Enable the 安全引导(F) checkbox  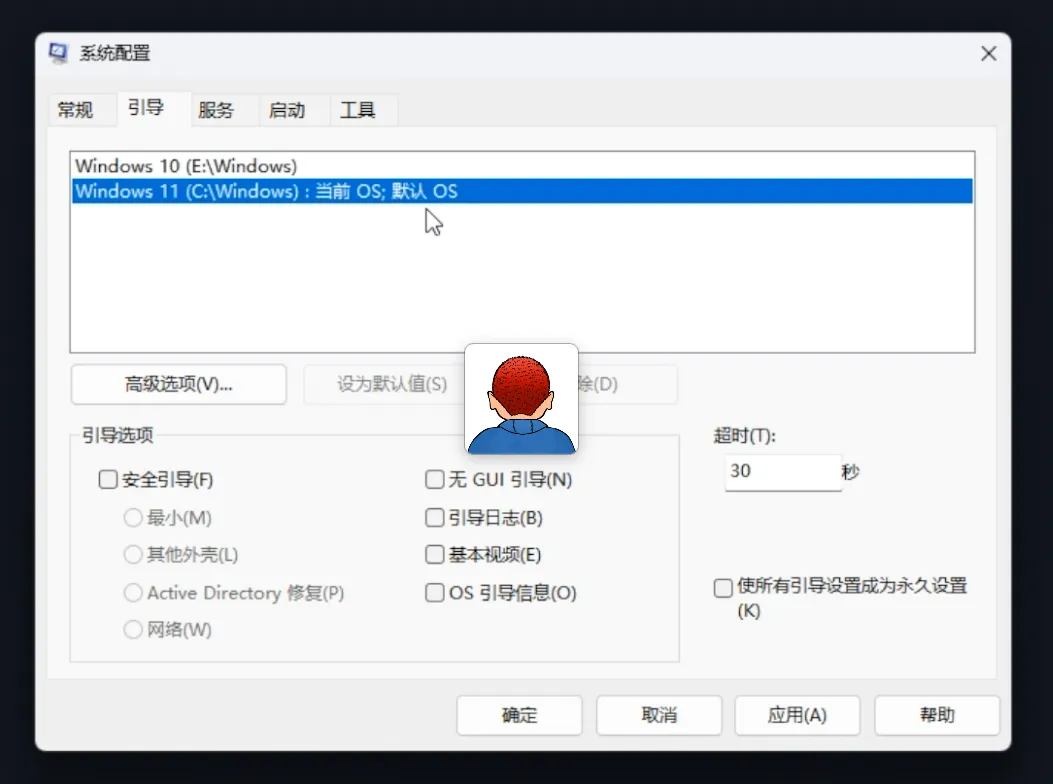(x=108, y=480)
